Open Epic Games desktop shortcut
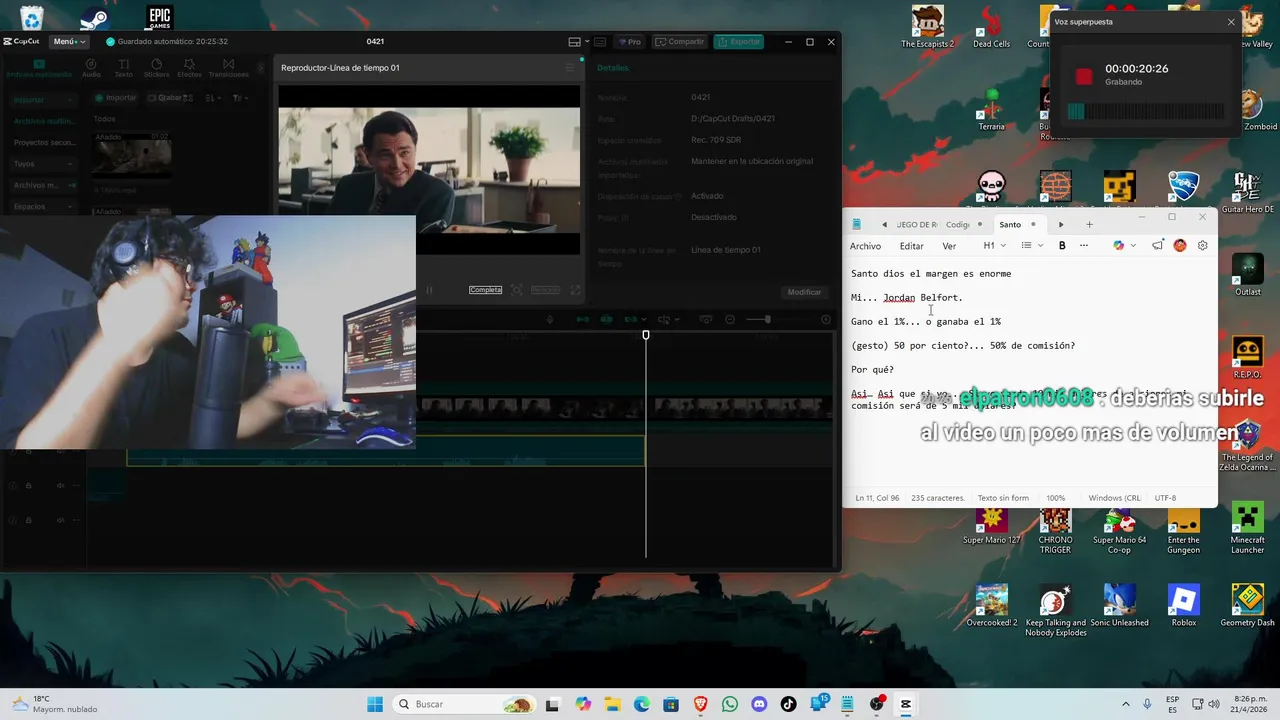Image resolution: width=1280 pixels, height=720 pixels. coord(159,16)
